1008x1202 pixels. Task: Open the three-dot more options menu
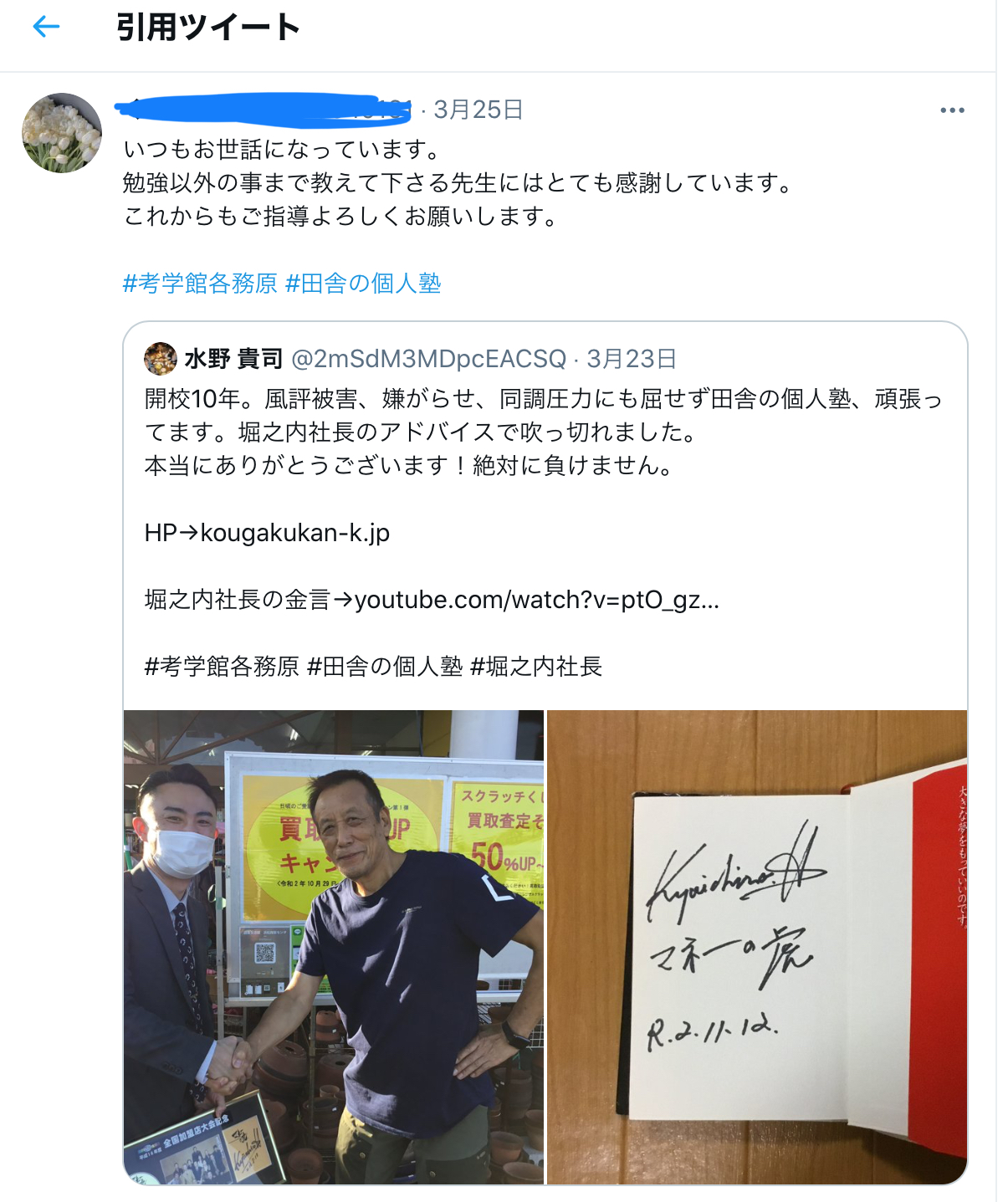(x=952, y=110)
